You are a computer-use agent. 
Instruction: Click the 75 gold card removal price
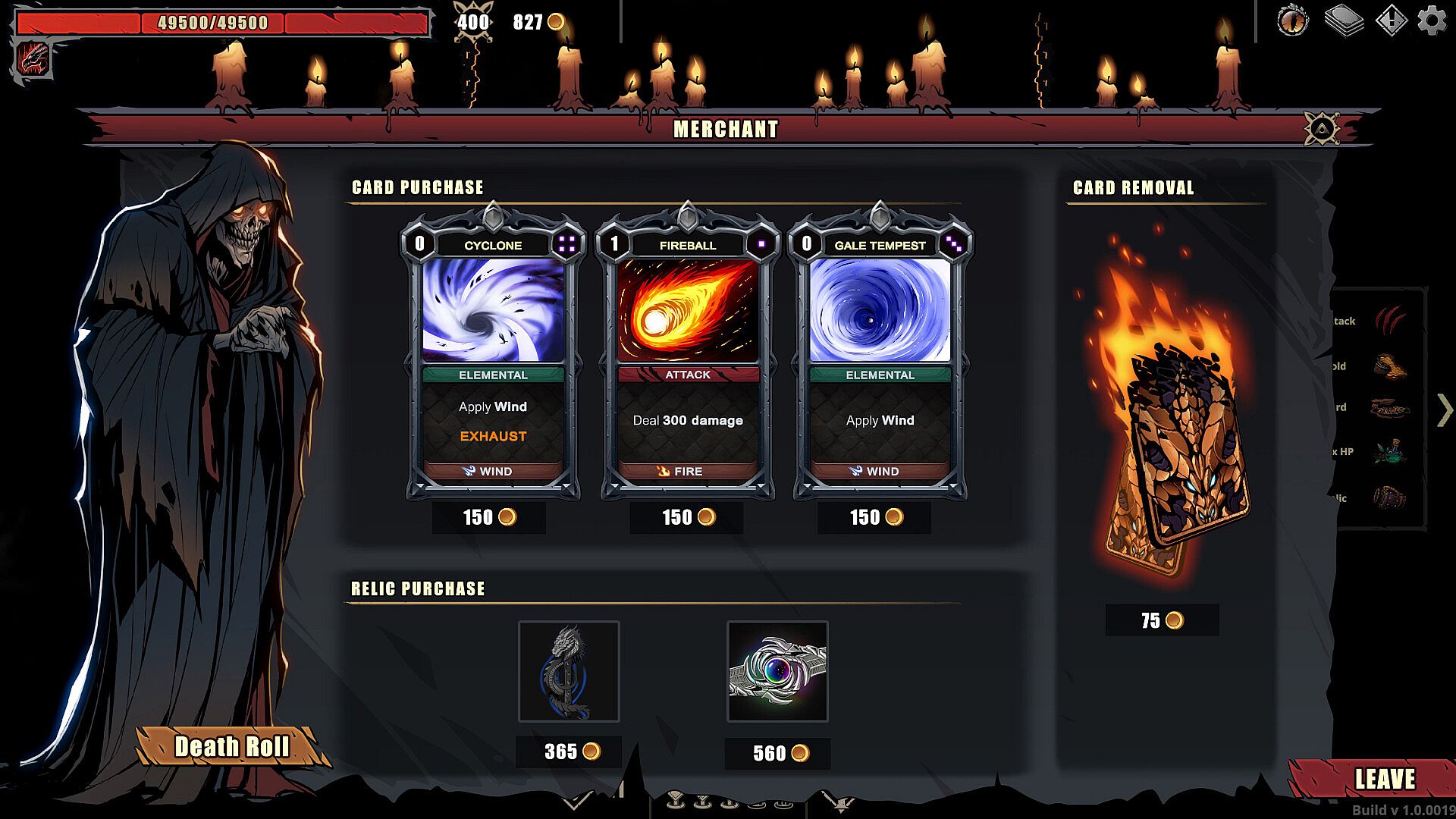[1162, 620]
